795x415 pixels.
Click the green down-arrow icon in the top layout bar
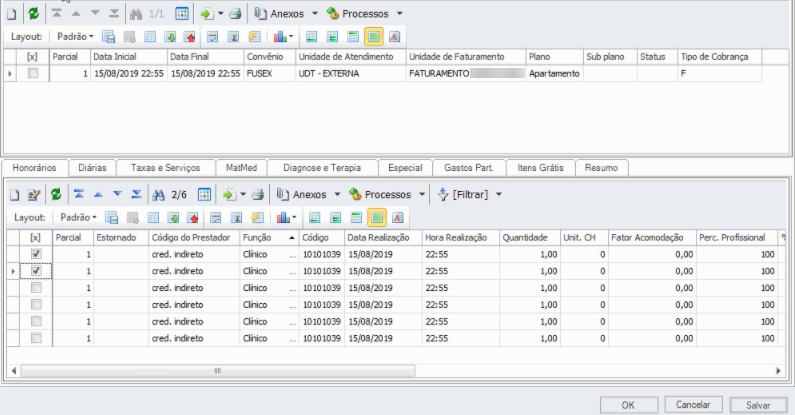pos(170,36)
